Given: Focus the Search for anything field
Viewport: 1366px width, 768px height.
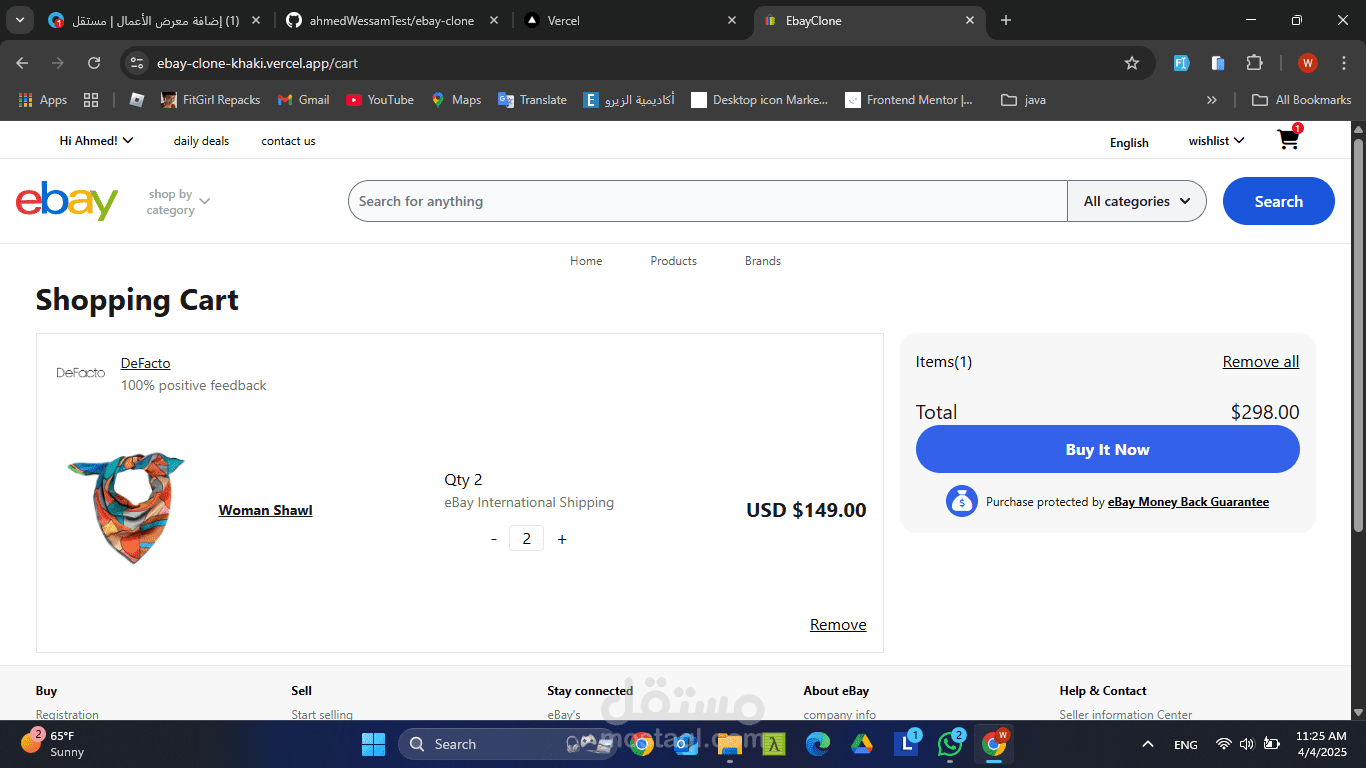Looking at the screenshot, I should point(708,201).
